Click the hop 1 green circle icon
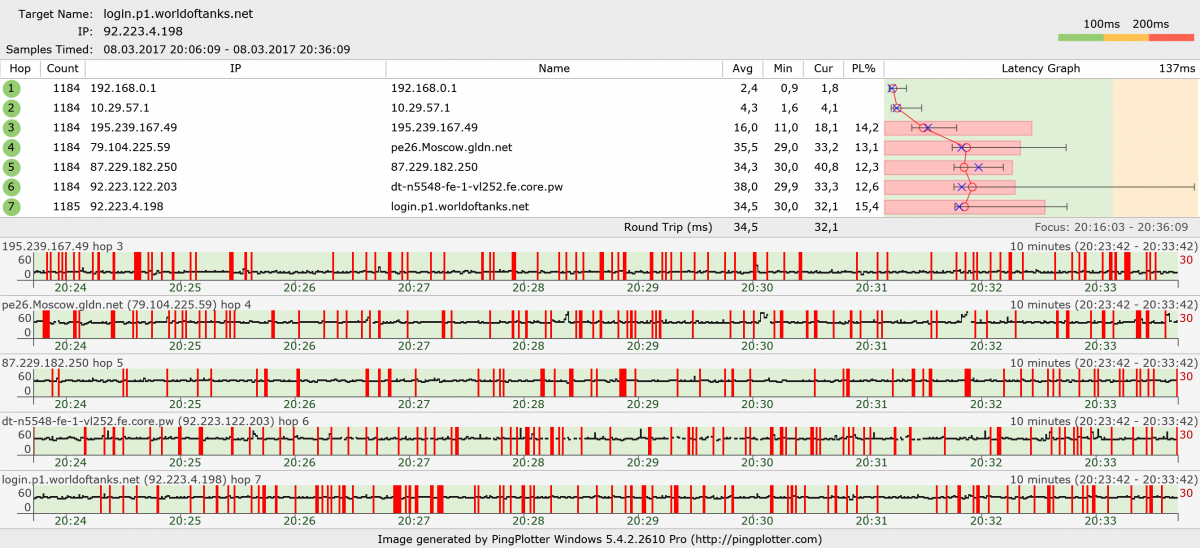 pyautogui.click(x=12, y=88)
